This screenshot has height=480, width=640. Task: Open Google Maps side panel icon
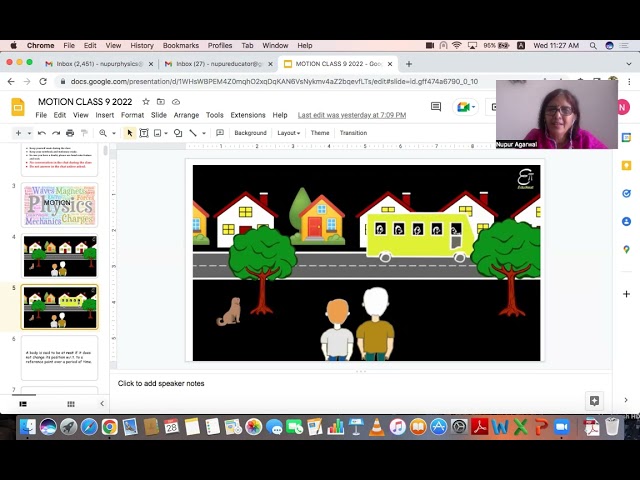coord(626,249)
